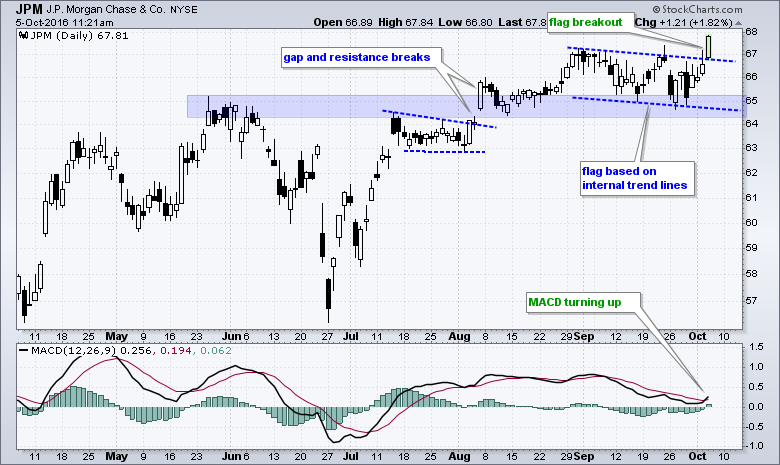This screenshot has width=780, height=465.
Task: Click the bold JPM ticker symbol heading
Action: pos(28,9)
